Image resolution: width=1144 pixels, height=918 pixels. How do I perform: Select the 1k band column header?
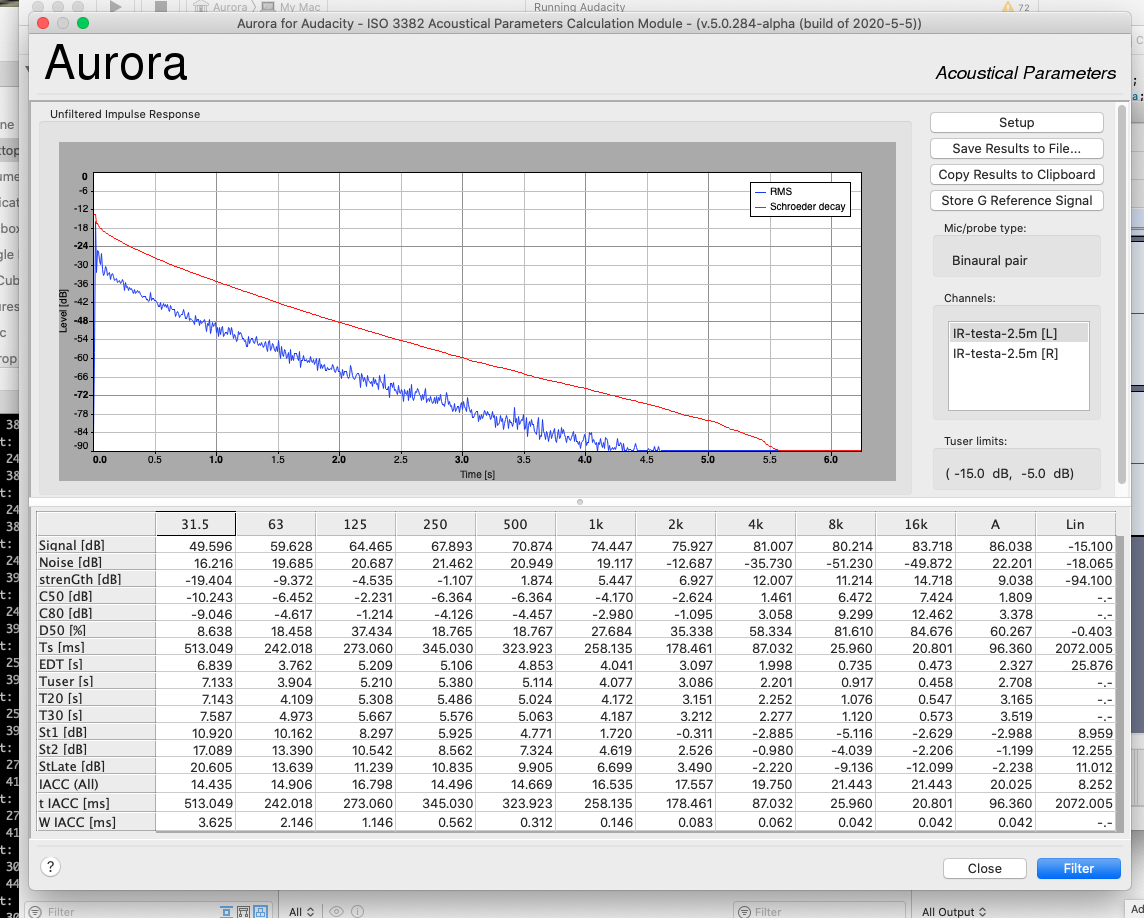click(595, 524)
